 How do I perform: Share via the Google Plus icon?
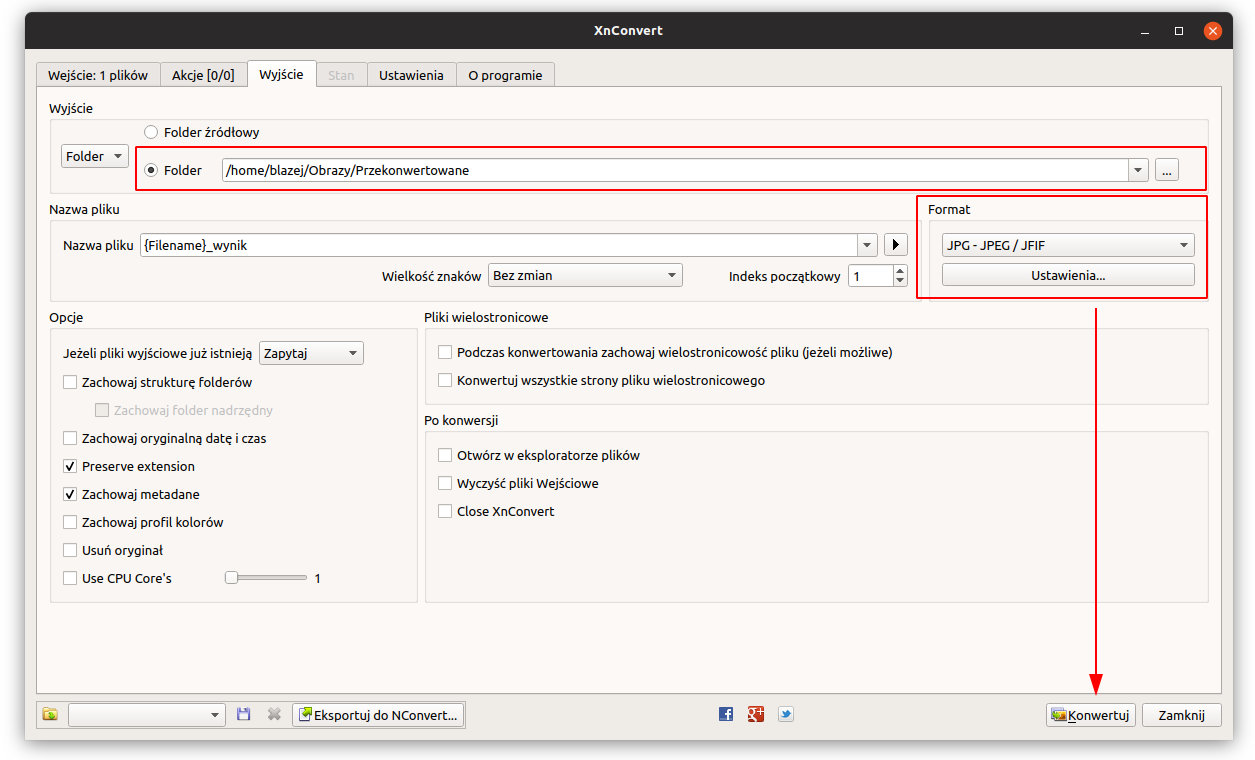pos(756,714)
